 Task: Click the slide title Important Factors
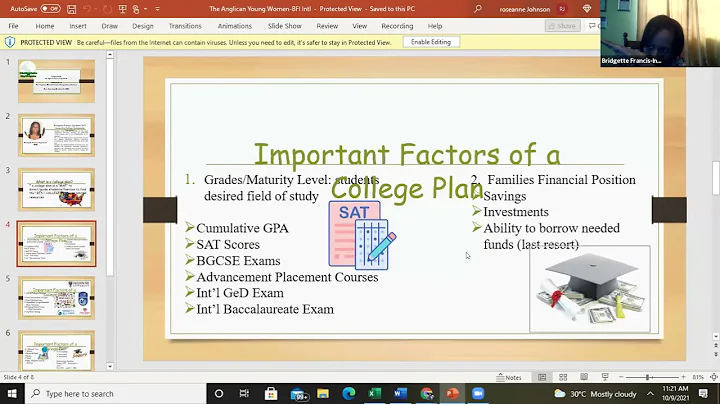click(x=407, y=171)
